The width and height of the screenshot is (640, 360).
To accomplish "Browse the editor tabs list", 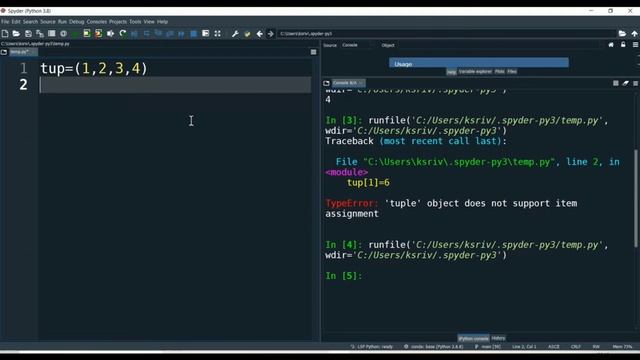I will tap(4, 52).
